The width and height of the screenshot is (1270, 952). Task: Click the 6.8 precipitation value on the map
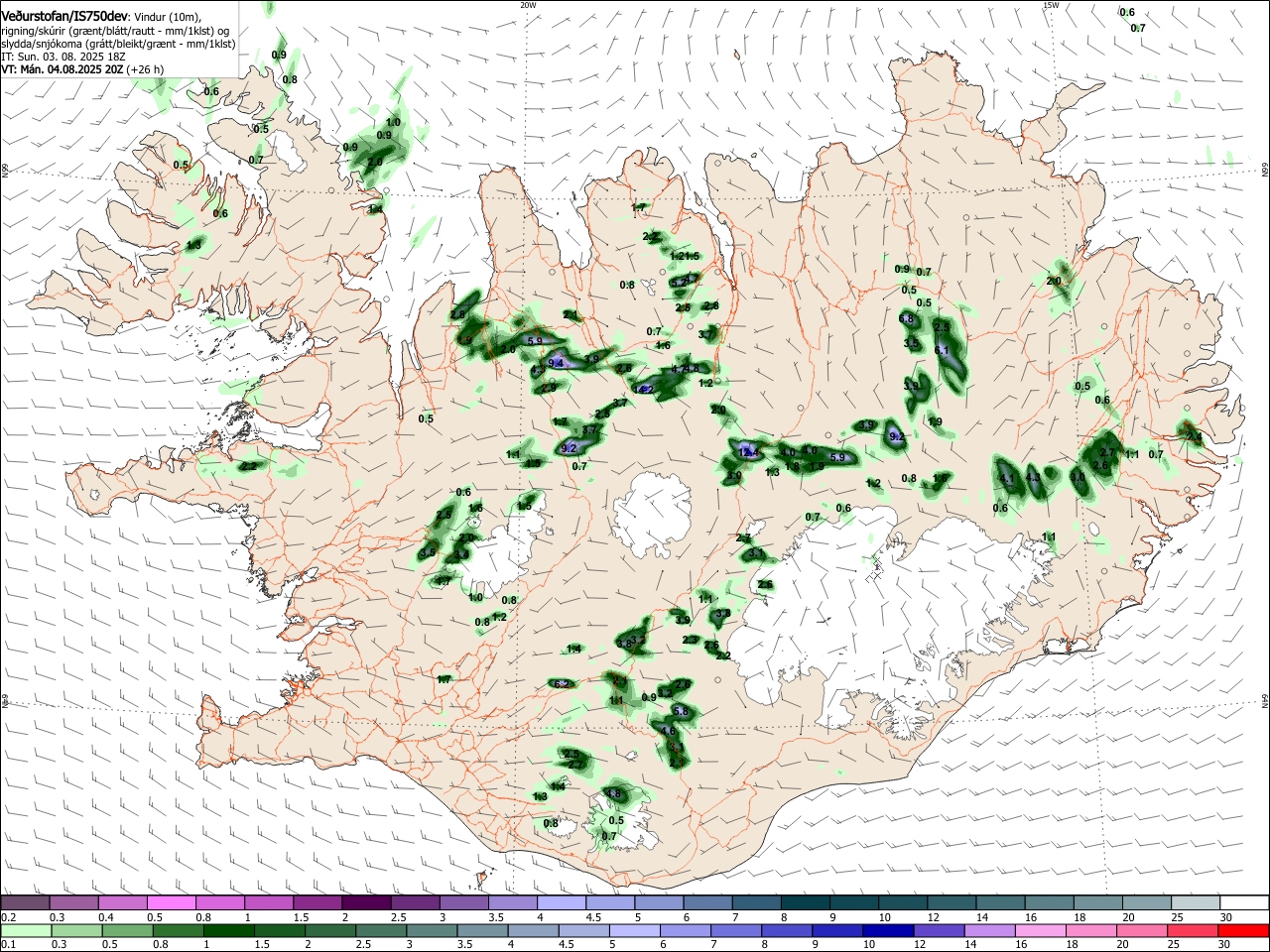point(907,319)
